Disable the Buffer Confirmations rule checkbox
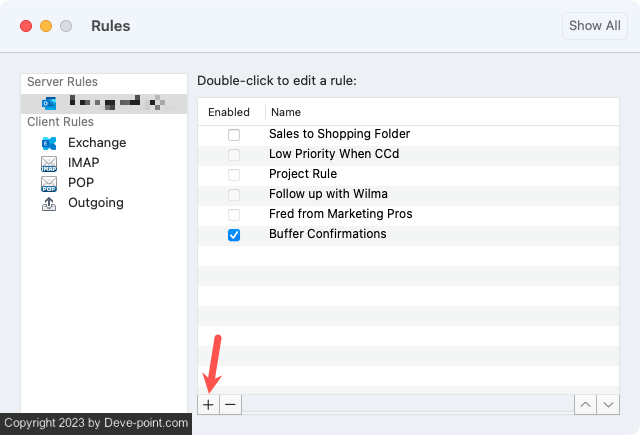 (x=234, y=235)
